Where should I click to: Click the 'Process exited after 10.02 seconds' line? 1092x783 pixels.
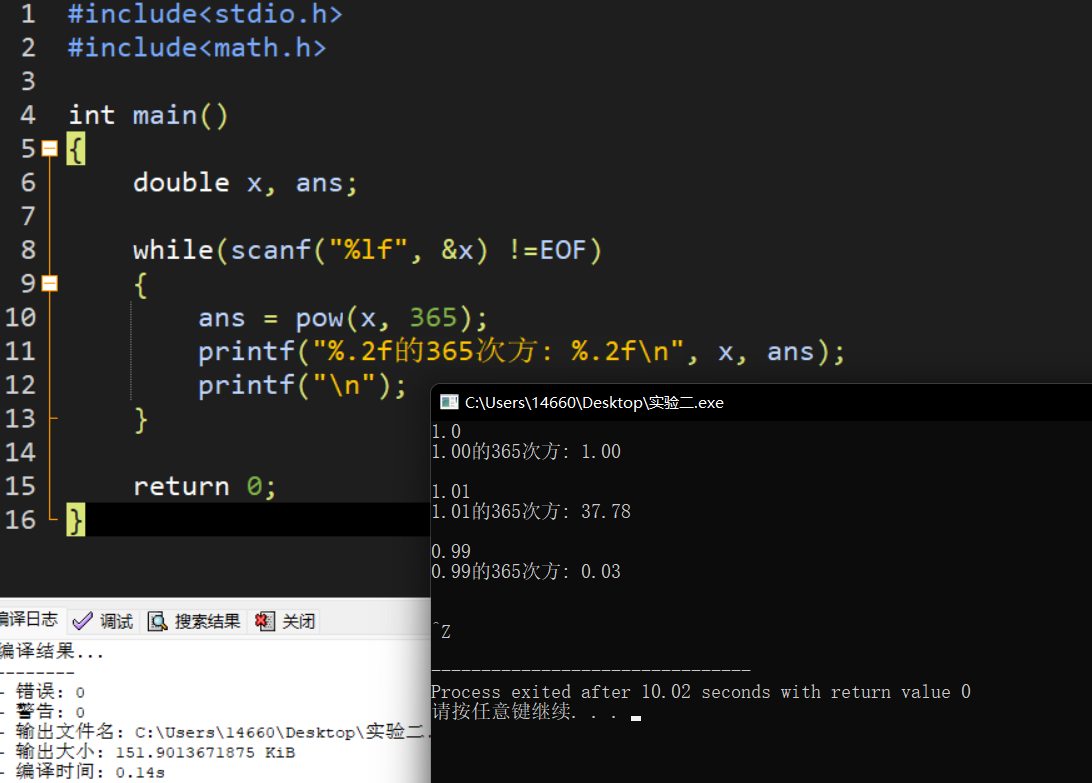(x=701, y=692)
